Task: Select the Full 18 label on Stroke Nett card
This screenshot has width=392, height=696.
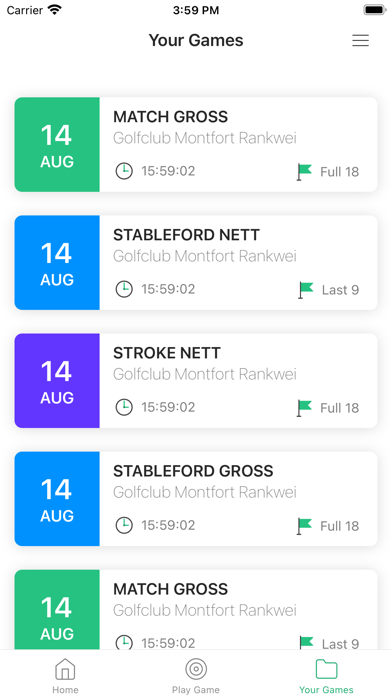Action: [340, 408]
